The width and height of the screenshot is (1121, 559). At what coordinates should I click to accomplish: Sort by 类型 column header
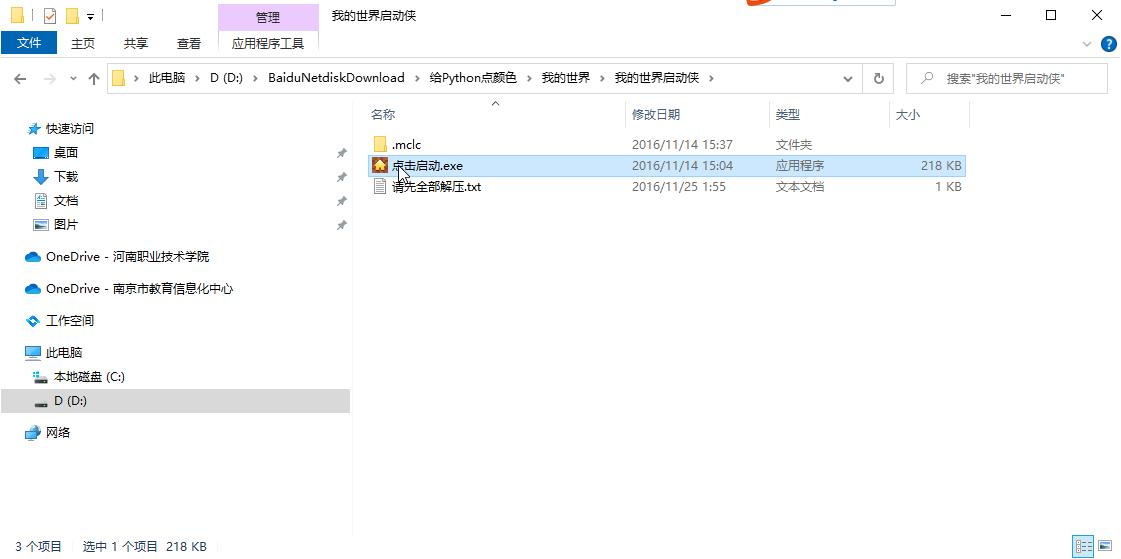tap(788, 114)
